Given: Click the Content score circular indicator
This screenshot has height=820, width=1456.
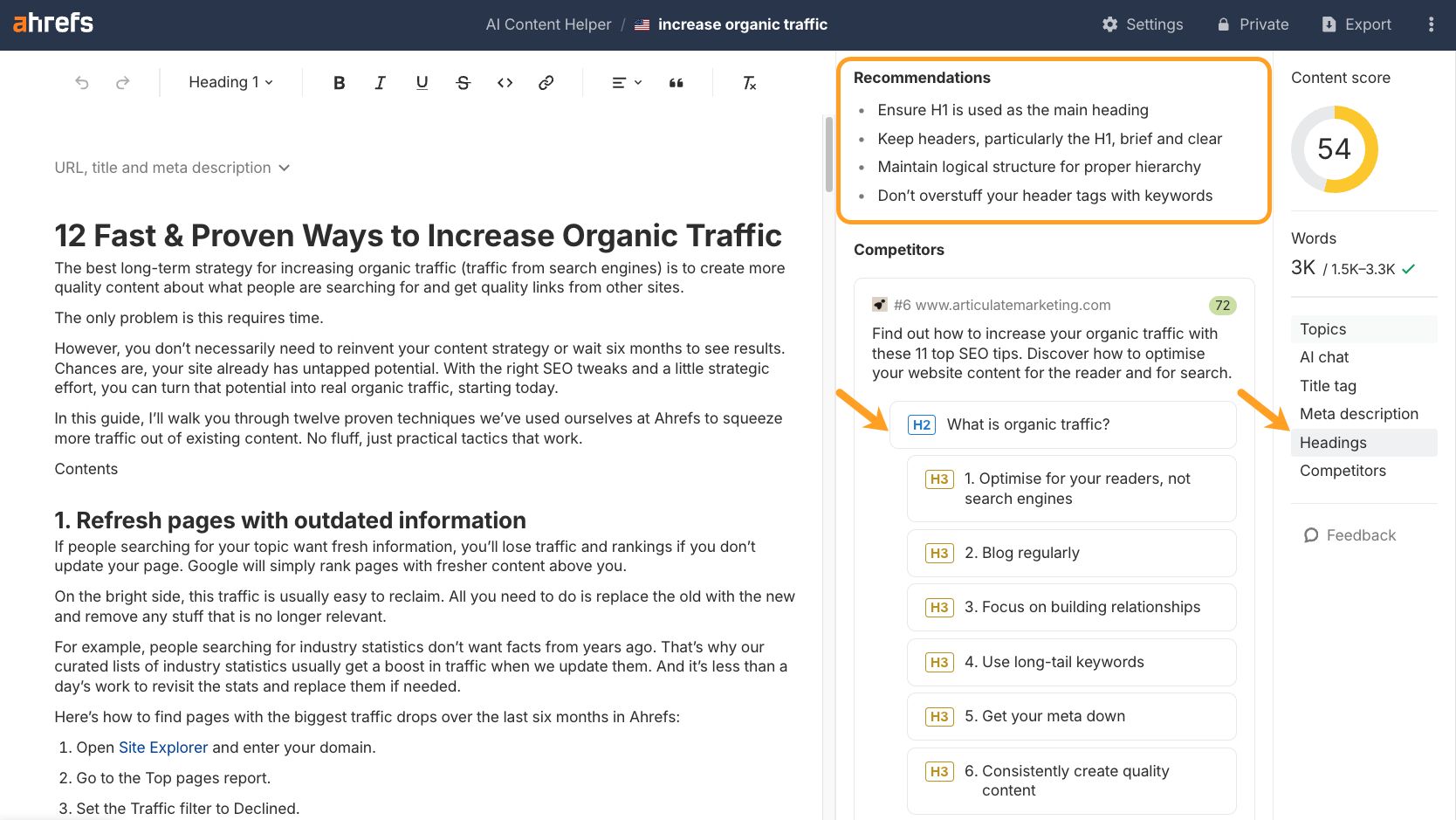Looking at the screenshot, I should (x=1334, y=149).
